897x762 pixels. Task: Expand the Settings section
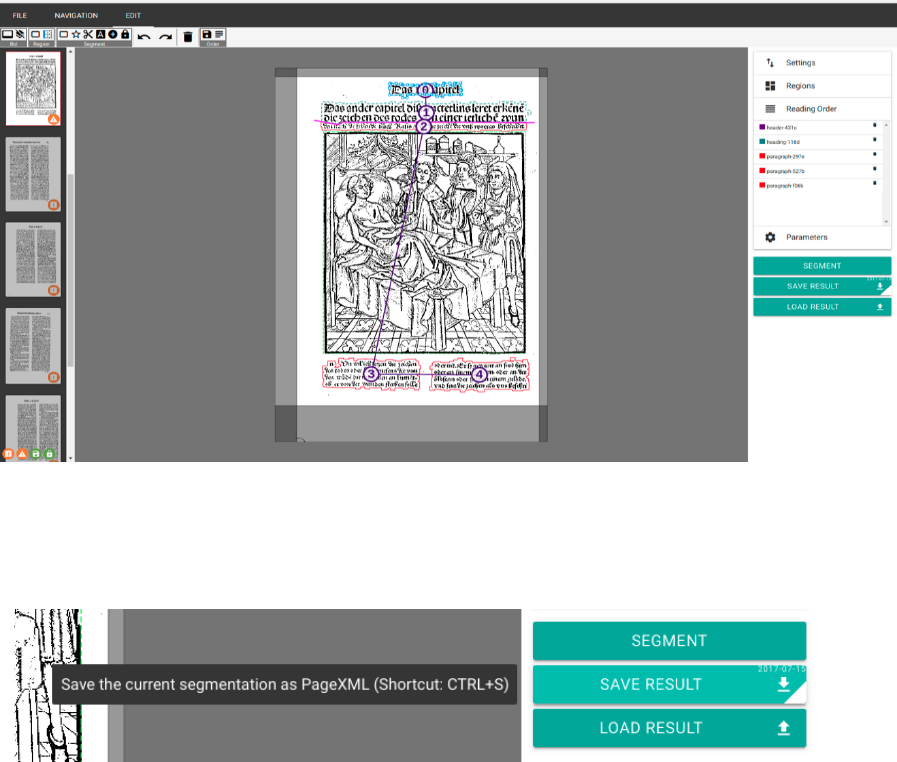click(x=822, y=63)
